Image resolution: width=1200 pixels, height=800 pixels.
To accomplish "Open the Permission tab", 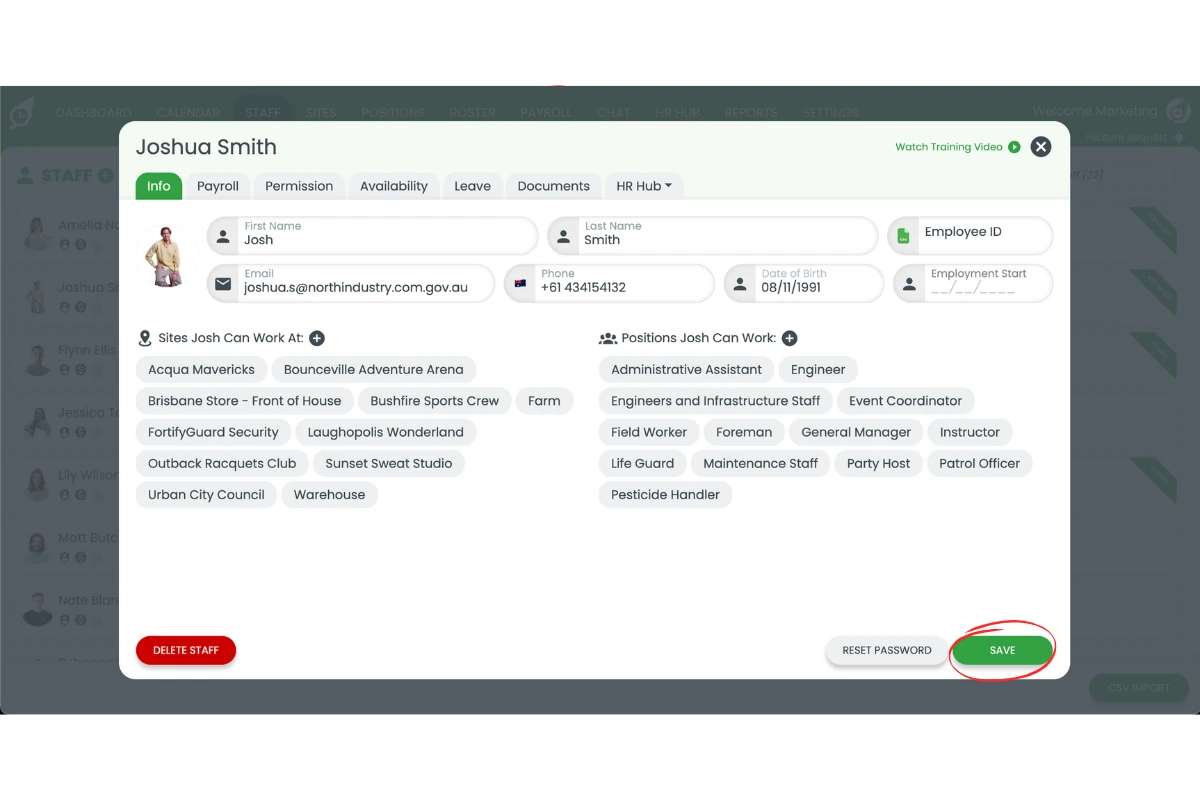I will click(x=299, y=186).
